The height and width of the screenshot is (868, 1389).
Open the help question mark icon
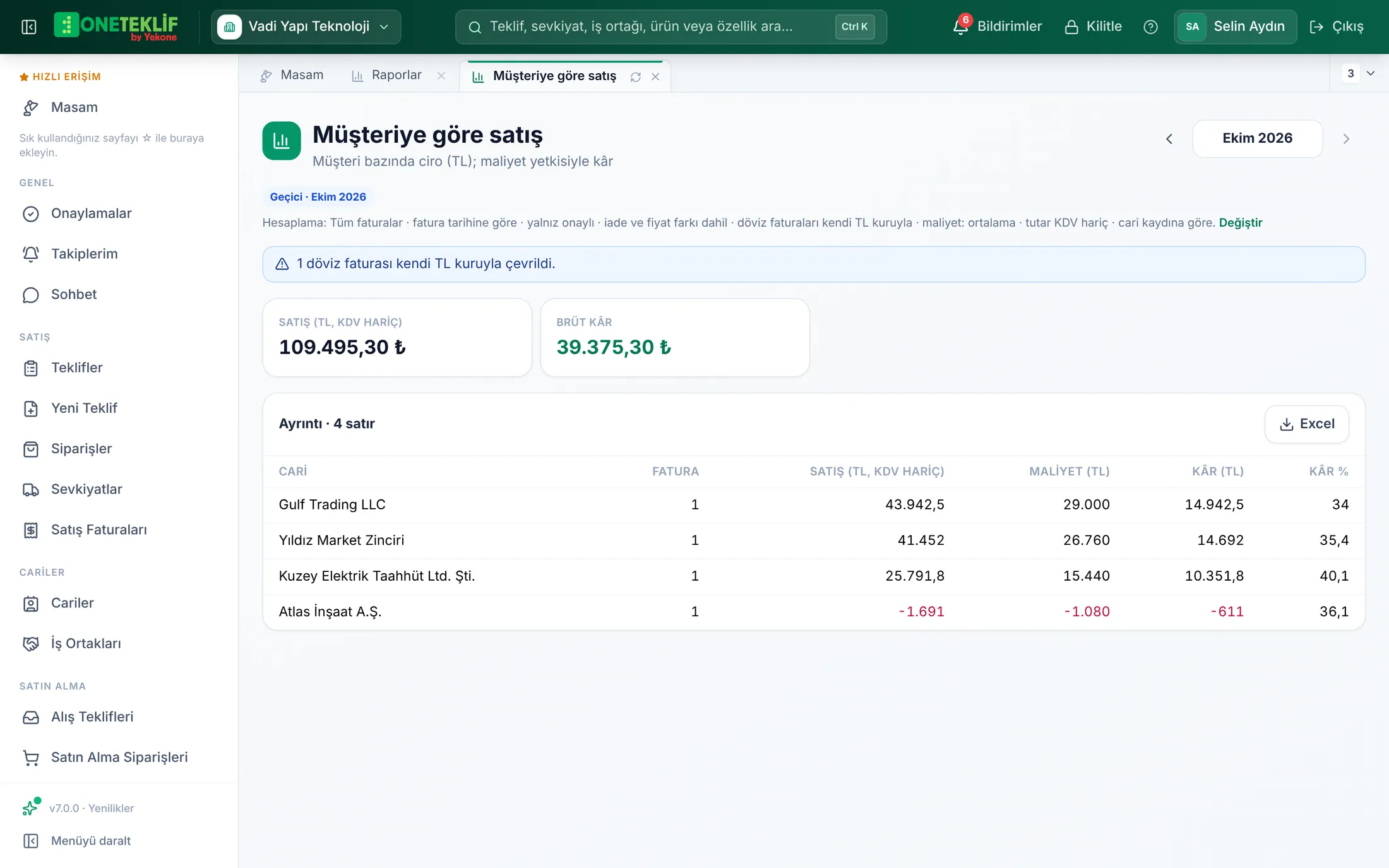pos(1150,27)
